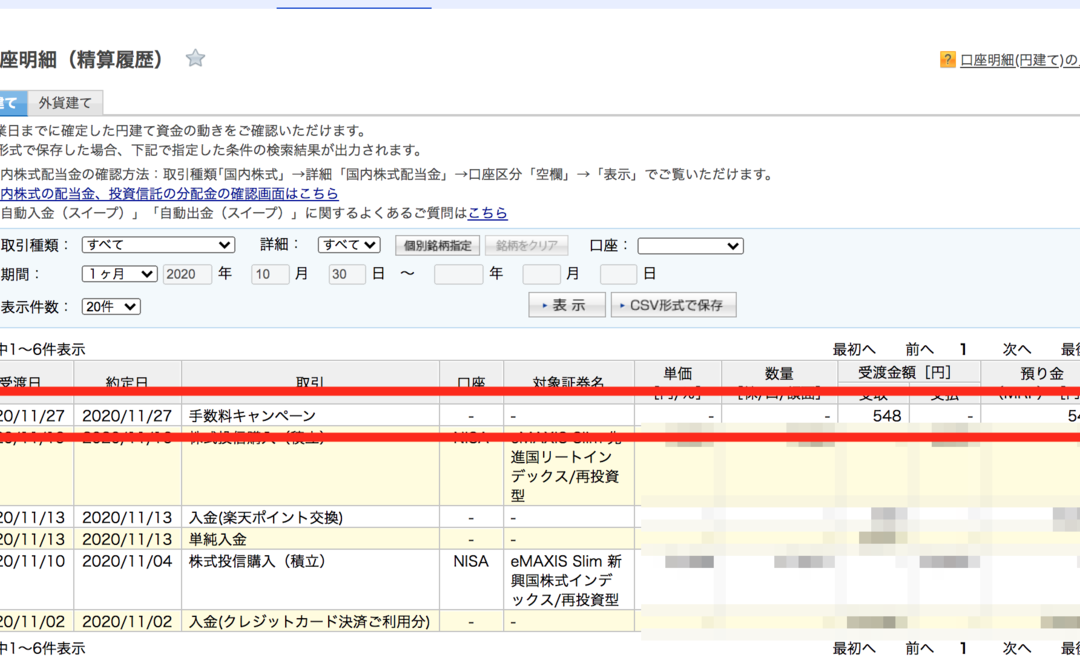Click the 単純入金 transaction cell
This screenshot has height=657, width=1080.
click(311, 539)
